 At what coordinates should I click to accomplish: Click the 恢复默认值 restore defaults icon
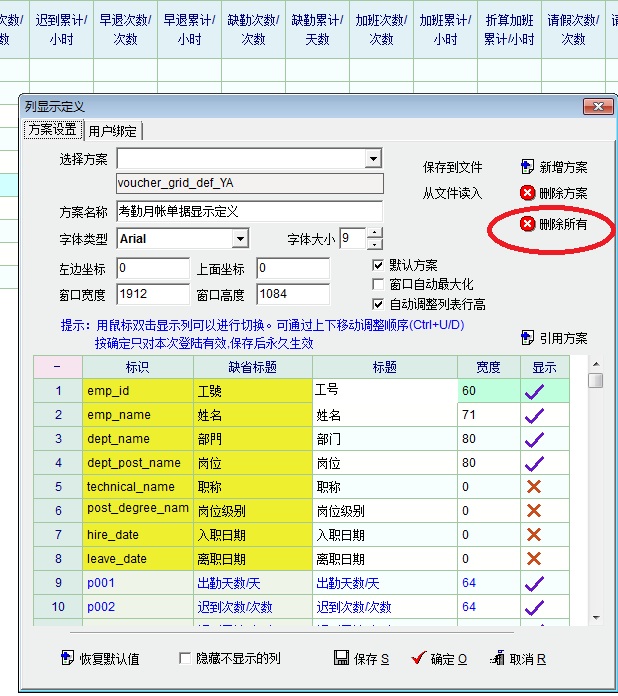point(68,658)
